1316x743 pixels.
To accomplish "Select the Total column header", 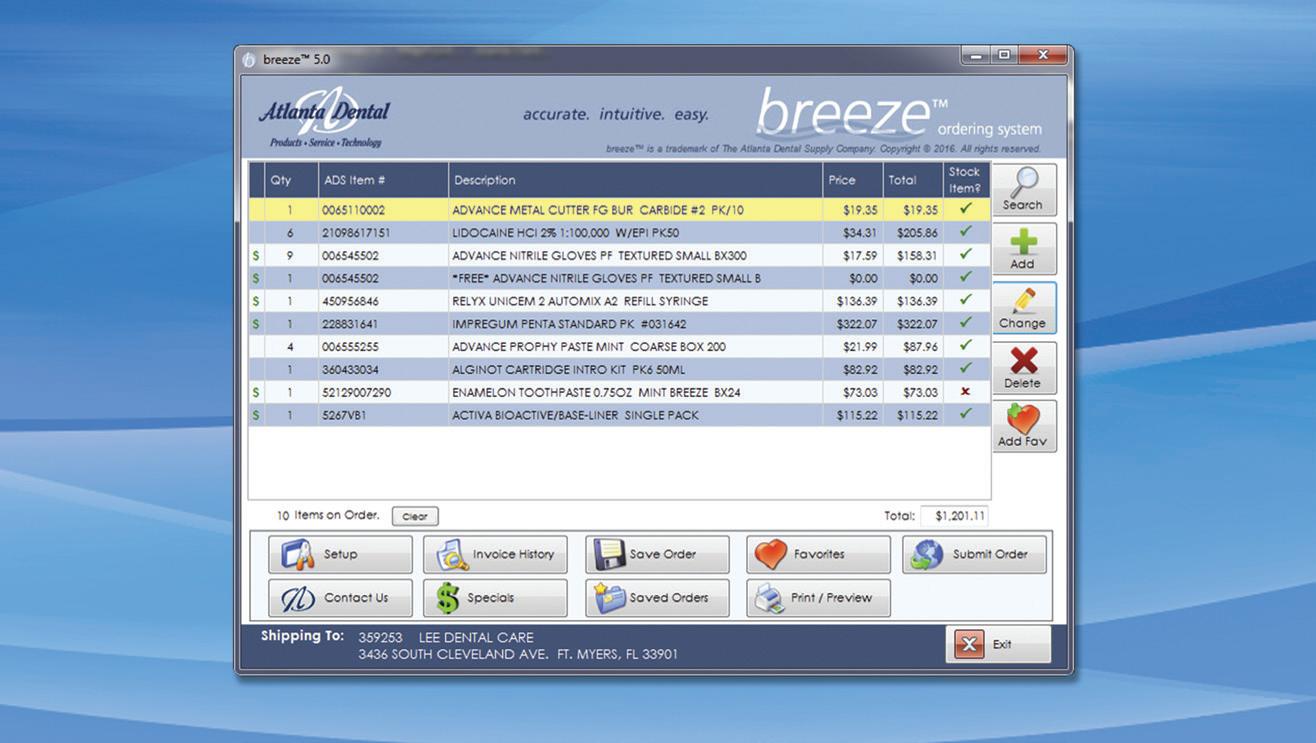I will click(913, 180).
